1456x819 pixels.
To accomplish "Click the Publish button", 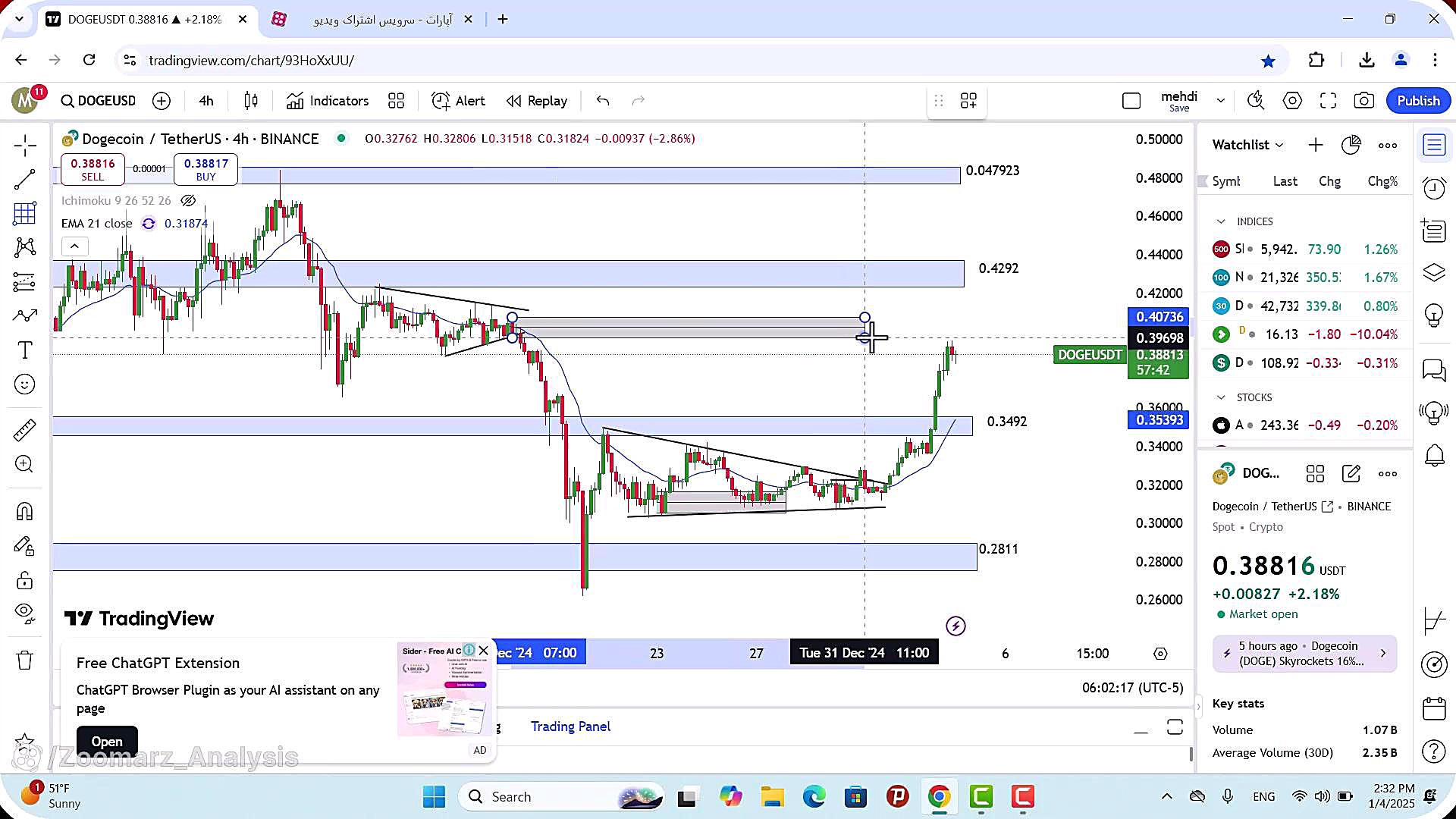I will point(1418,101).
